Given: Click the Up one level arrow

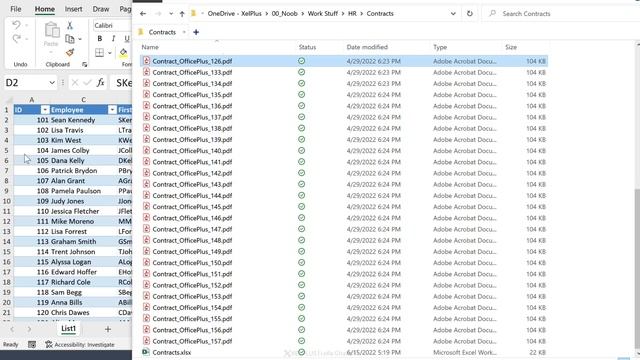Looking at the screenshot, I should pyautogui.click(x=182, y=13).
